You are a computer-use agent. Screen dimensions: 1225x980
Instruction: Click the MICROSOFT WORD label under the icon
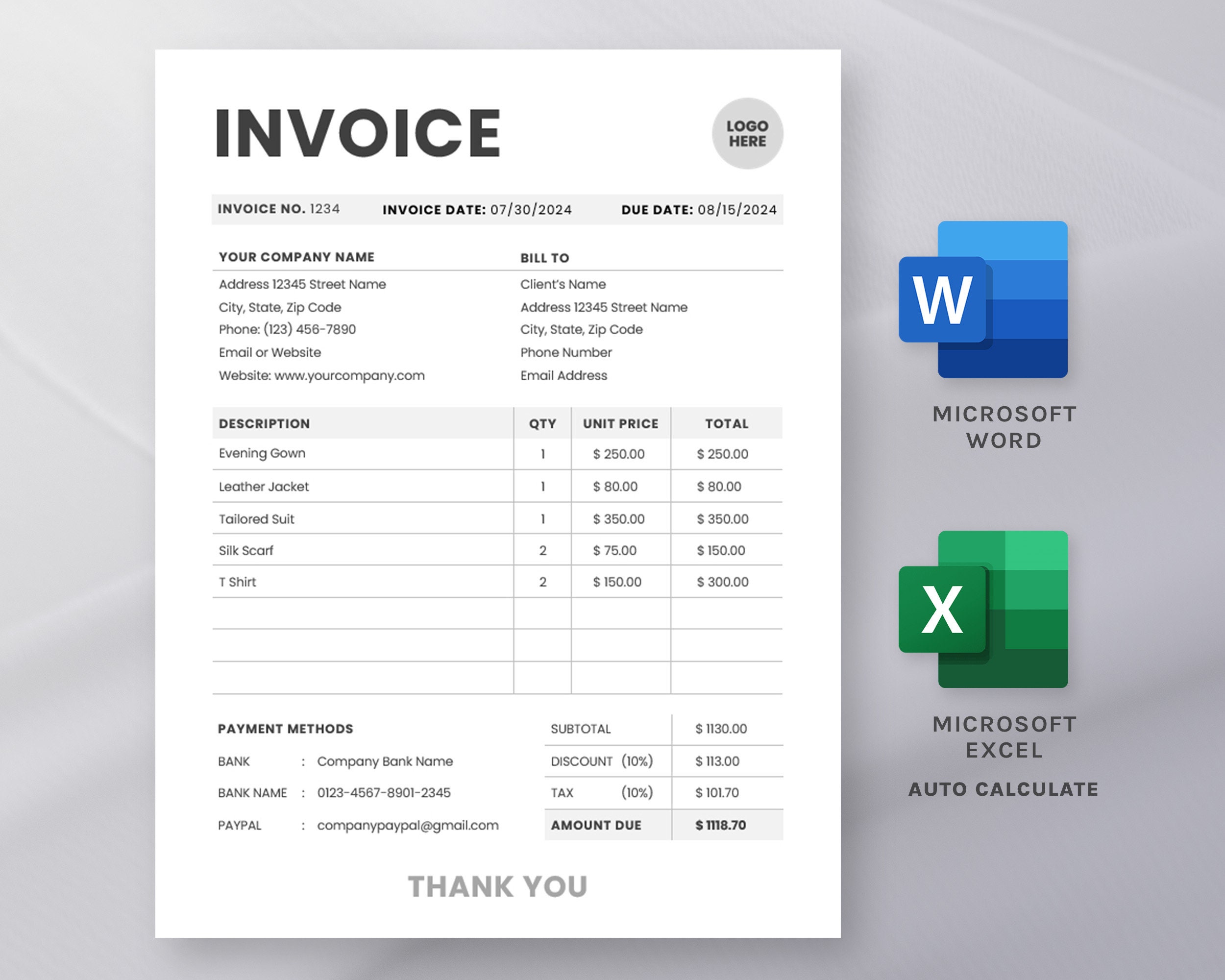[x=1004, y=427]
